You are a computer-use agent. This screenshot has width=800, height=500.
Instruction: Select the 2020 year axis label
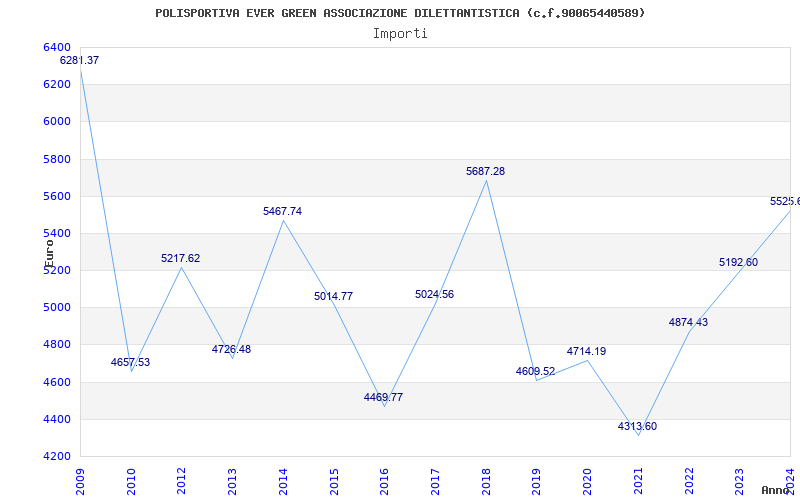tap(587, 482)
